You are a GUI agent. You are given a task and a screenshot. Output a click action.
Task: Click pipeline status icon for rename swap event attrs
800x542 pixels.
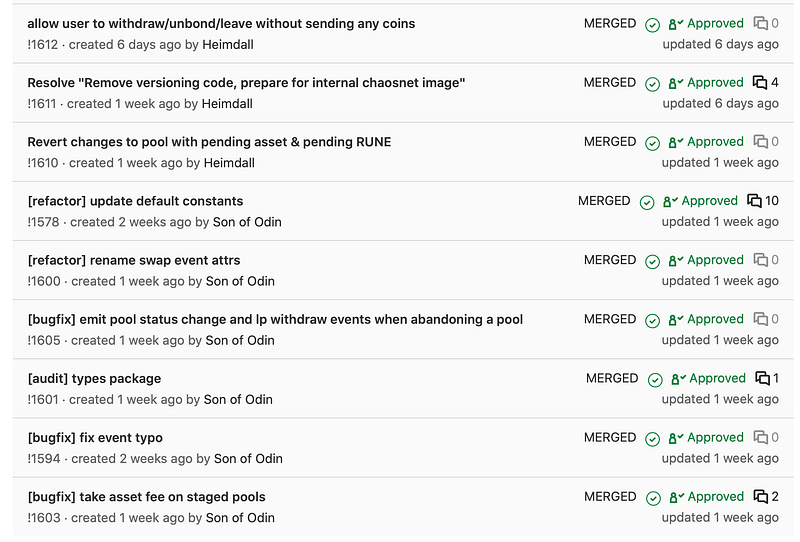coord(652,261)
